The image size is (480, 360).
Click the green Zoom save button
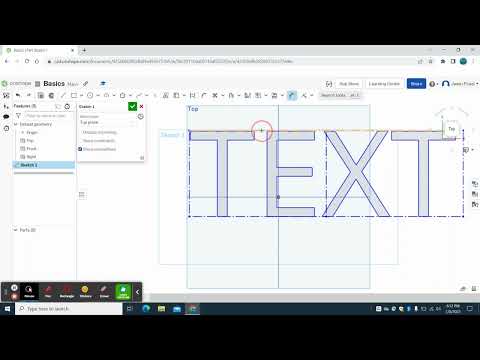(x=123, y=291)
